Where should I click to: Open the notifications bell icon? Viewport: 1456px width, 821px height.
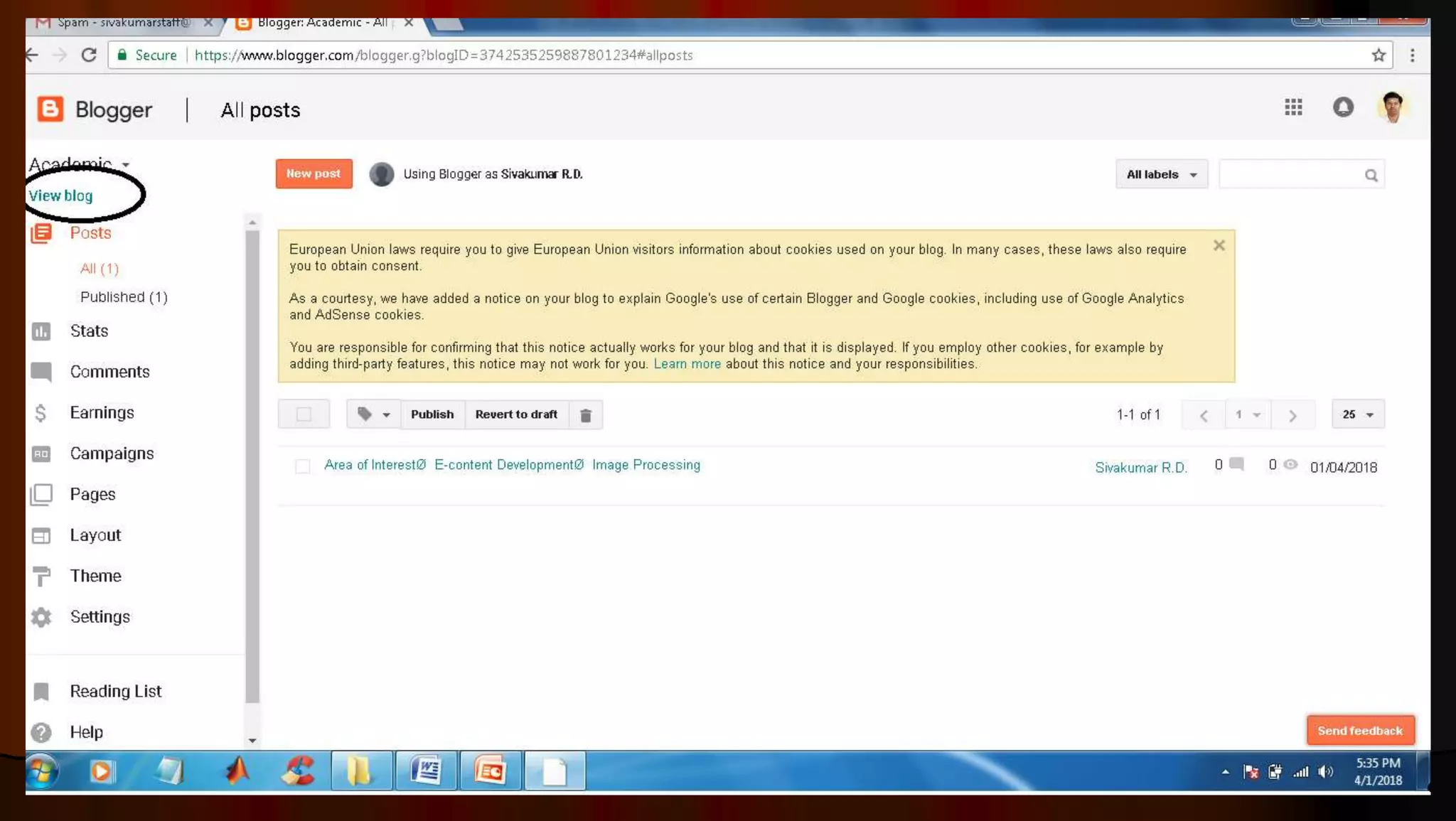click(1342, 107)
